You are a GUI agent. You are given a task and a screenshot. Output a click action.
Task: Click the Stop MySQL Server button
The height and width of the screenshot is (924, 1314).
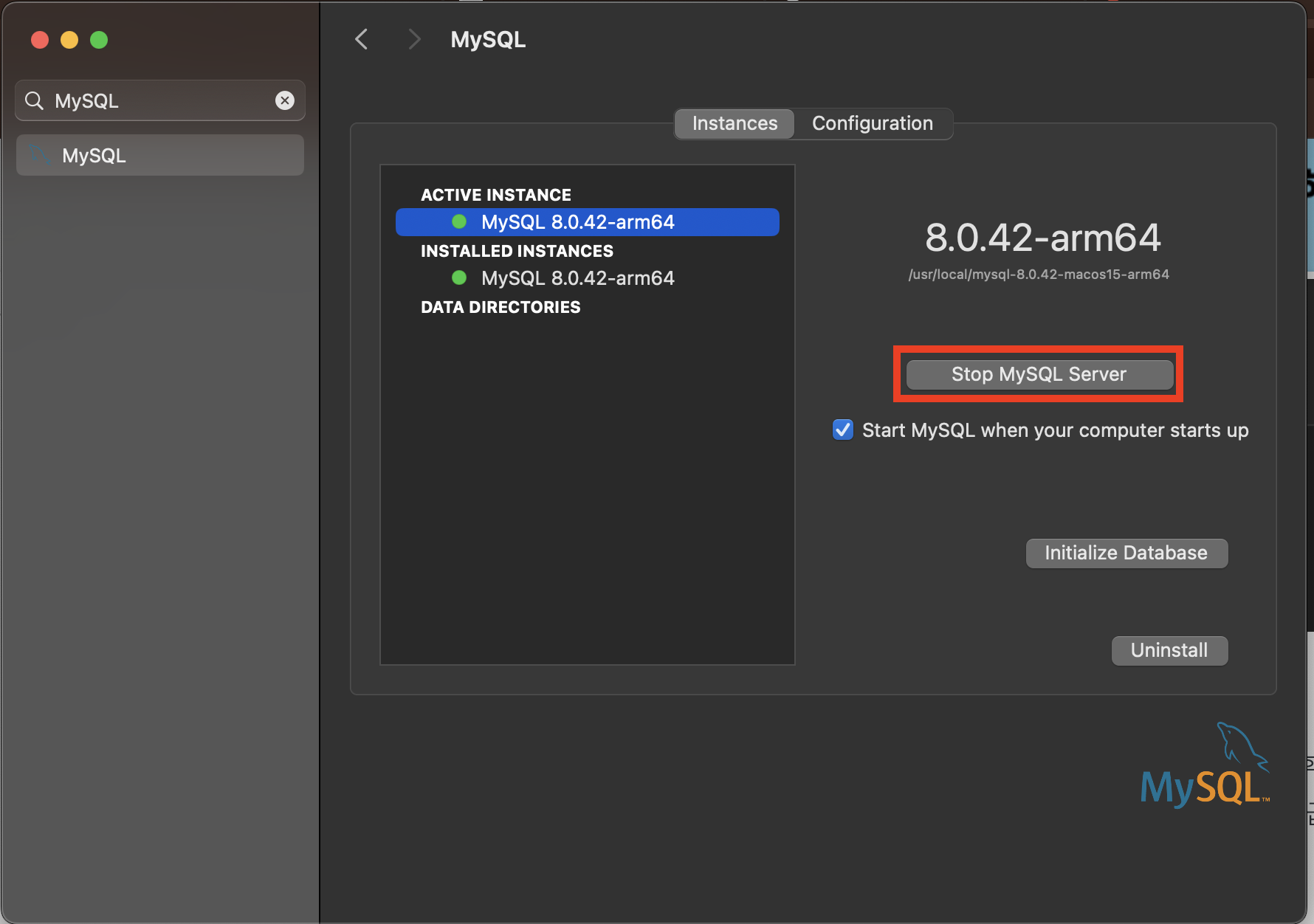coord(1039,374)
